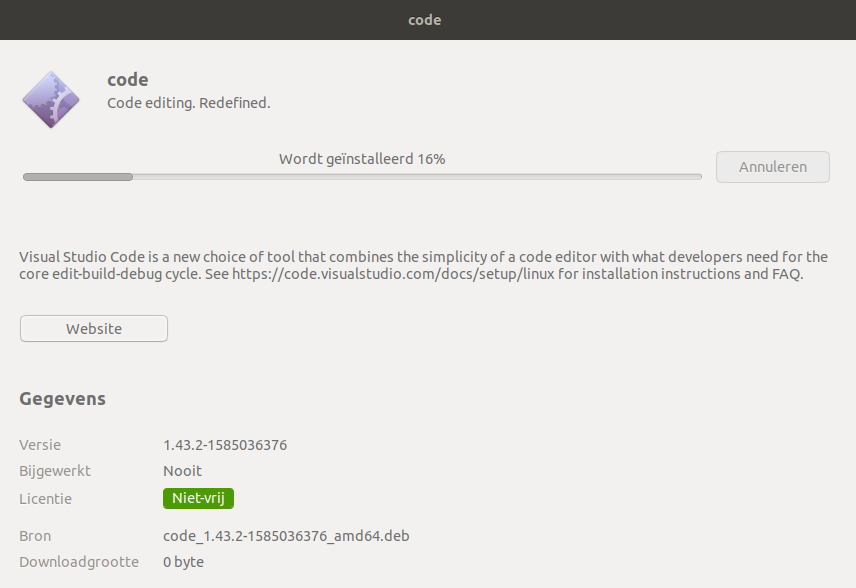Click the installation progress bar
This screenshot has height=588, width=856.
[x=362, y=177]
